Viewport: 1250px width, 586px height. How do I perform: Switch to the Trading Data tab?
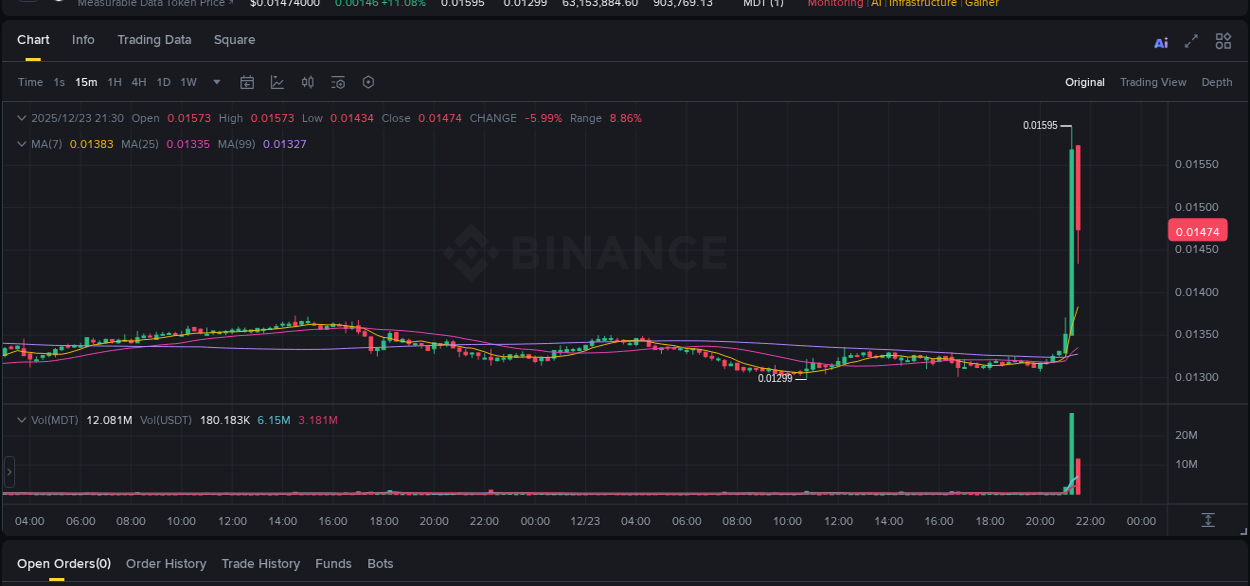coord(154,40)
